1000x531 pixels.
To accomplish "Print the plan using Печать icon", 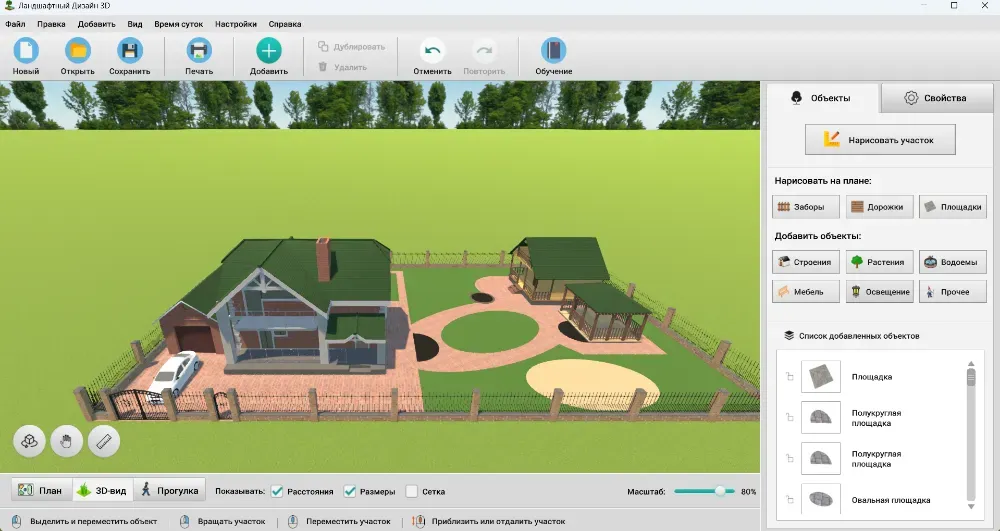I will 199,50.
